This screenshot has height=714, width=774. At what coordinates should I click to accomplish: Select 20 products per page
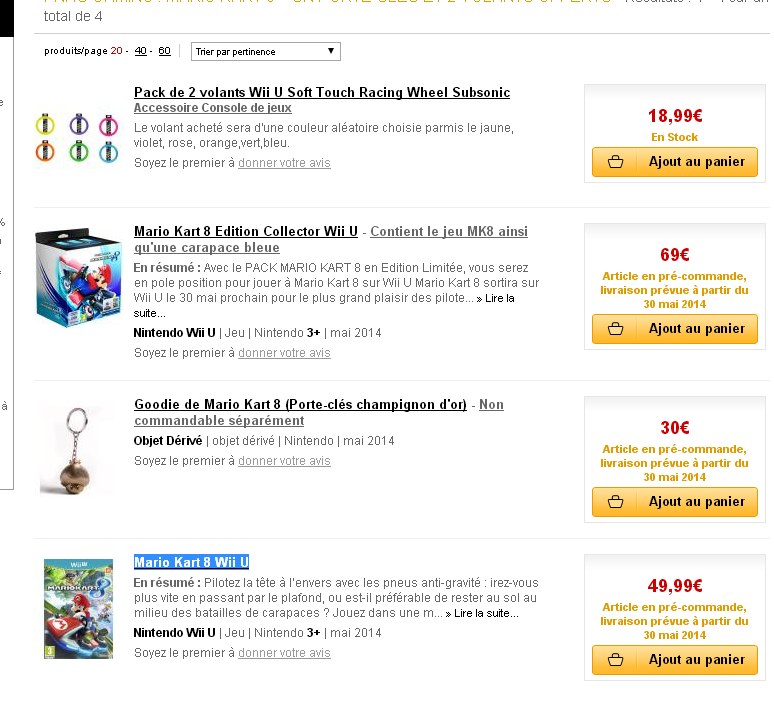coord(116,51)
